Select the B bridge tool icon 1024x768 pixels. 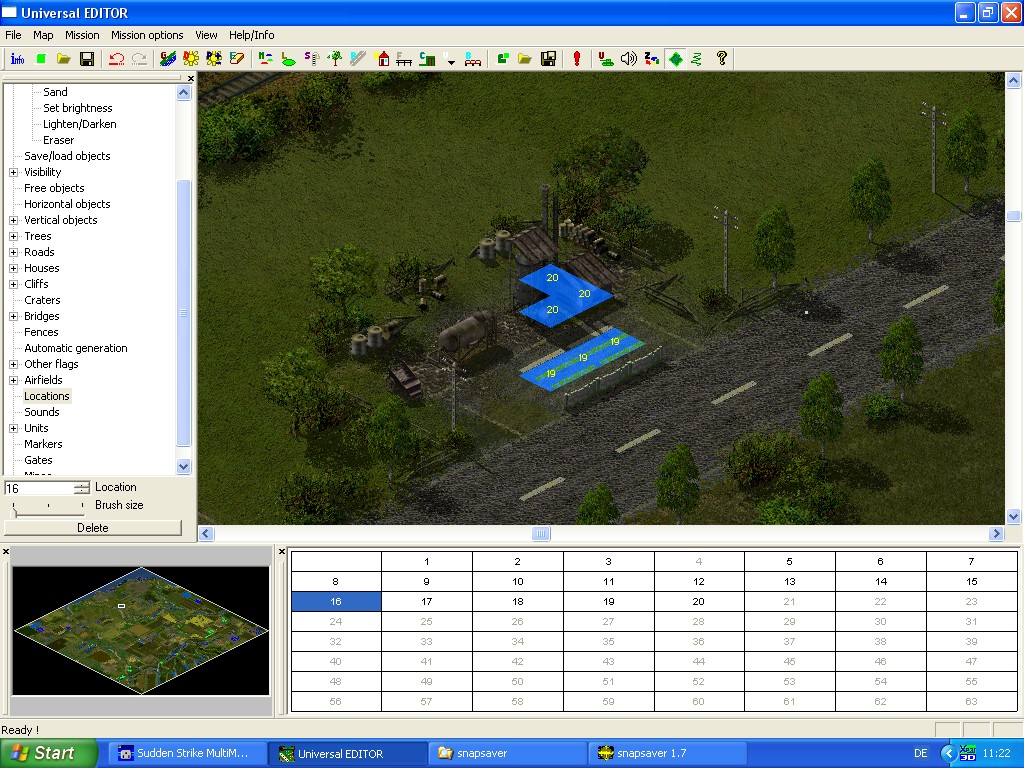[x=472, y=59]
